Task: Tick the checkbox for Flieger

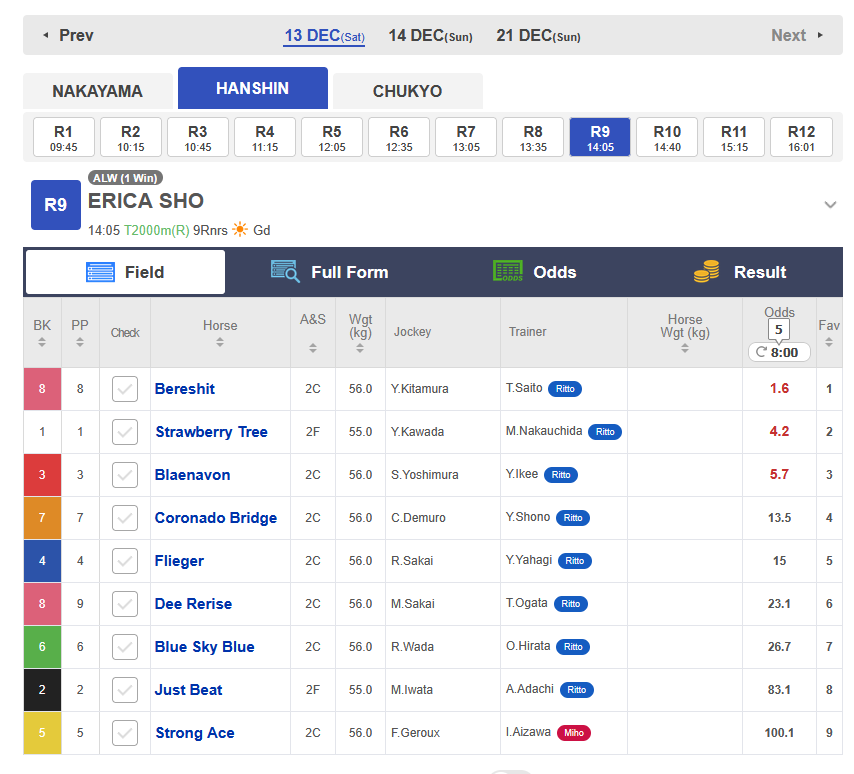Action: click(125, 561)
